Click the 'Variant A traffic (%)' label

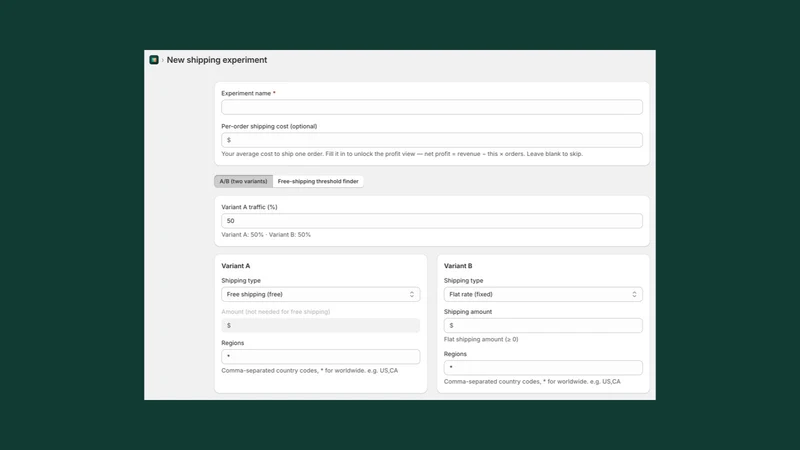249,207
